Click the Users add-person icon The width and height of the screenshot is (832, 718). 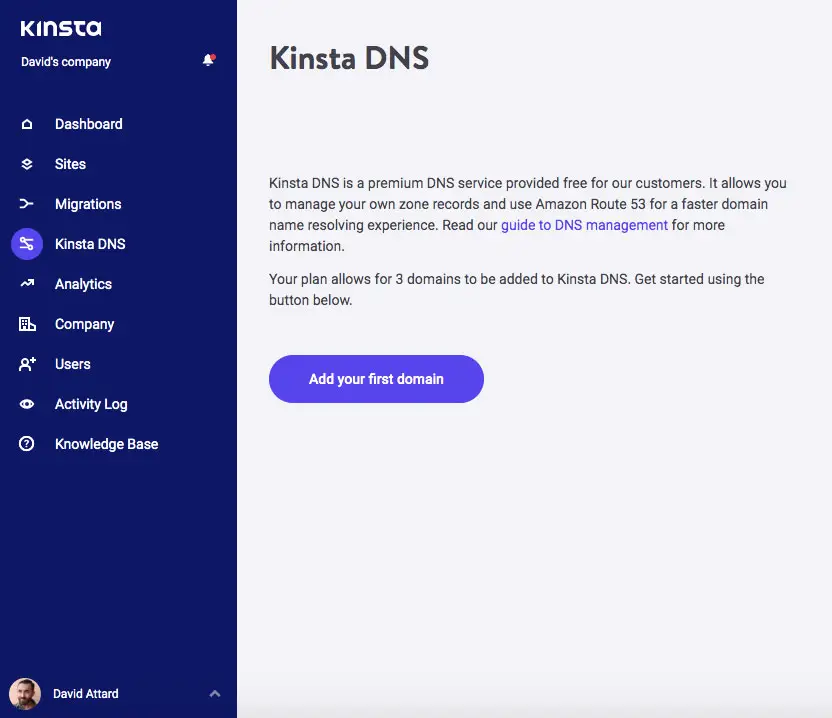pos(27,364)
